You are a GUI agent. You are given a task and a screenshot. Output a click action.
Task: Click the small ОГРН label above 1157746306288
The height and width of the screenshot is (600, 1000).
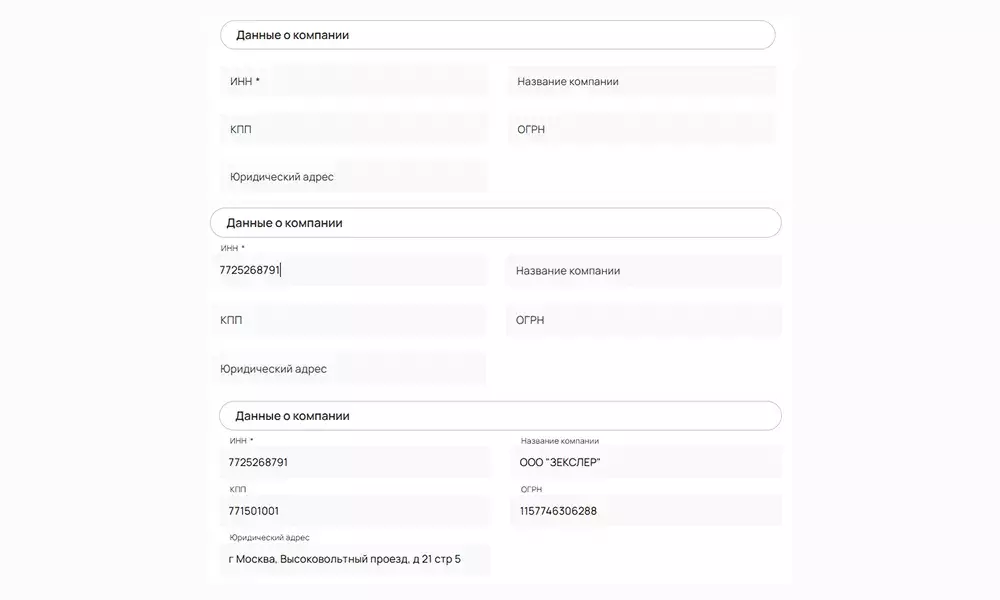click(532, 490)
